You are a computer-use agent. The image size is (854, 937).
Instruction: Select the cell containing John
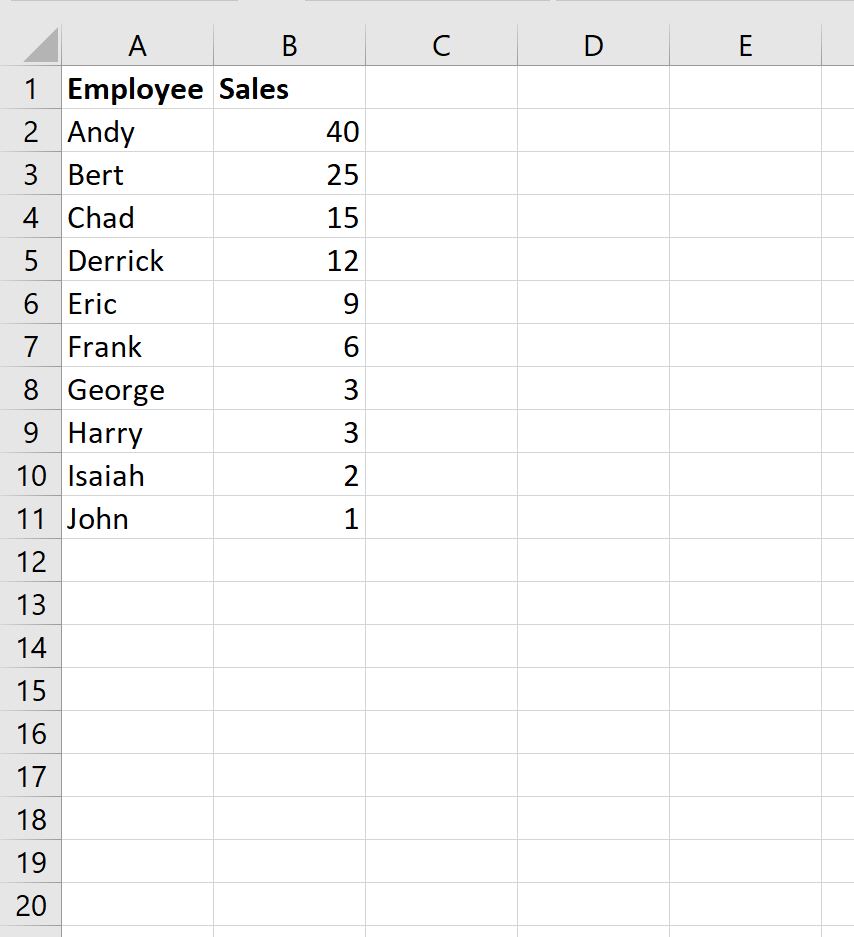(x=137, y=518)
